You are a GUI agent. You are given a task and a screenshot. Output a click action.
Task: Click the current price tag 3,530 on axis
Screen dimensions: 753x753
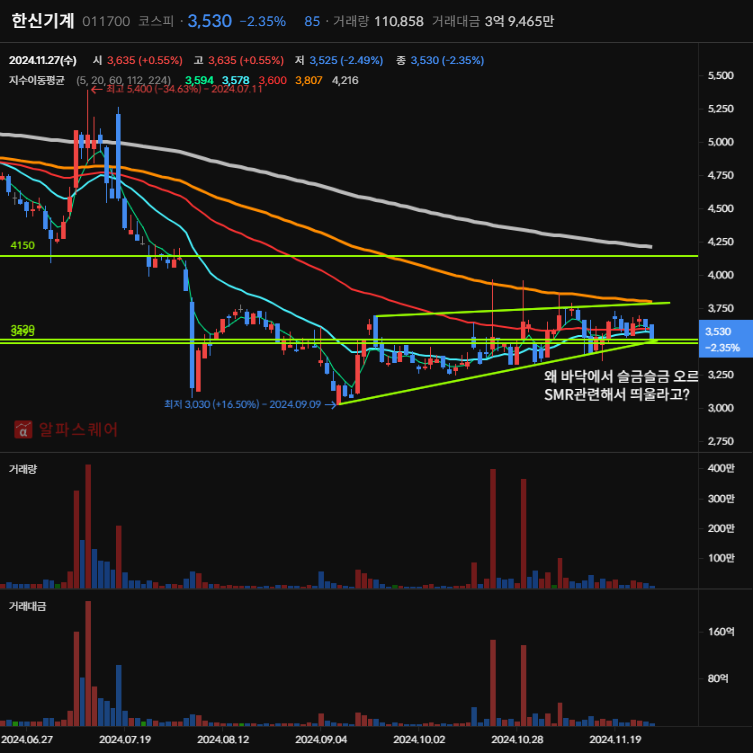coord(719,332)
